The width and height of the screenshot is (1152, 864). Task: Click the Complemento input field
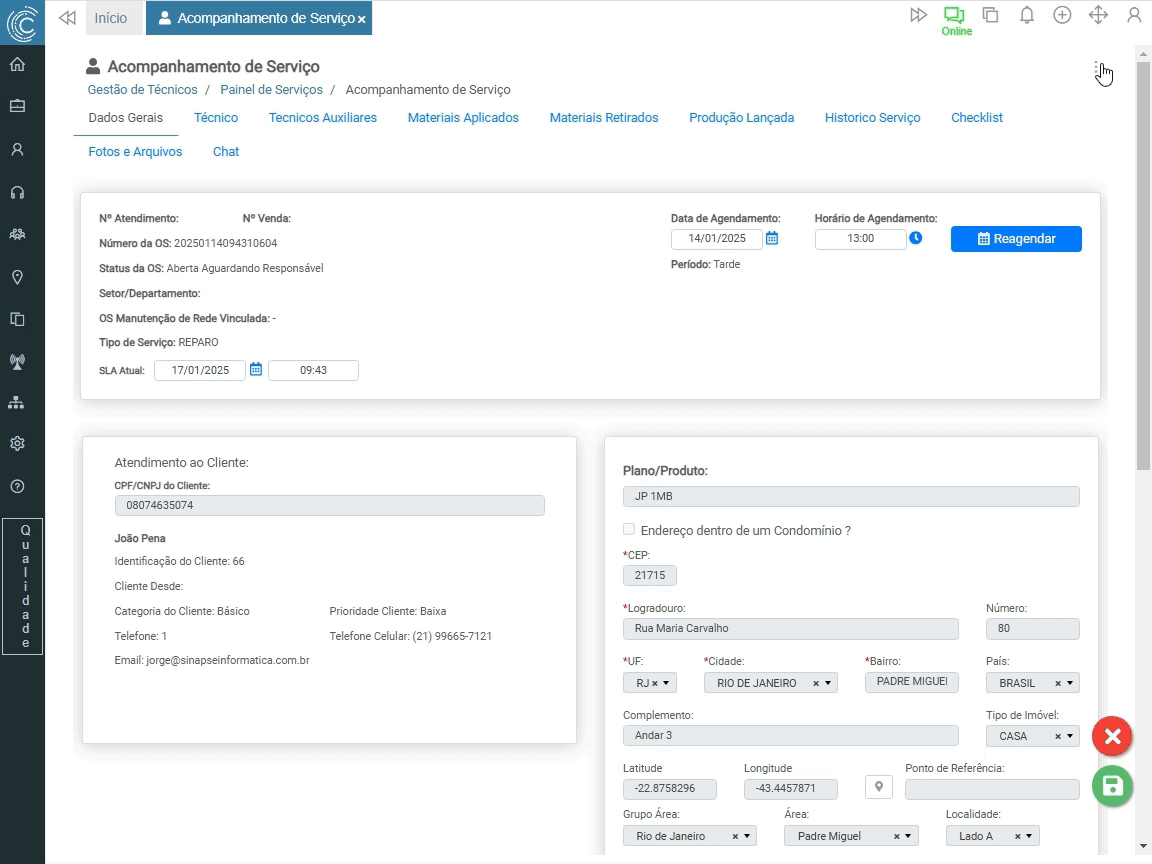click(790, 736)
